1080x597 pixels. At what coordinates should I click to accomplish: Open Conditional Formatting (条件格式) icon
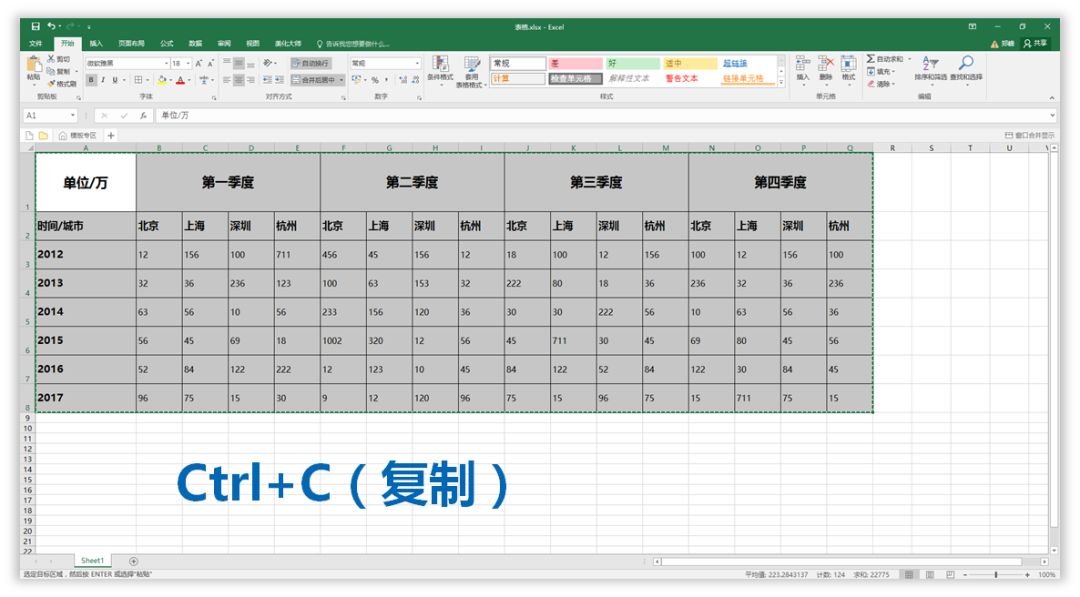440,63
